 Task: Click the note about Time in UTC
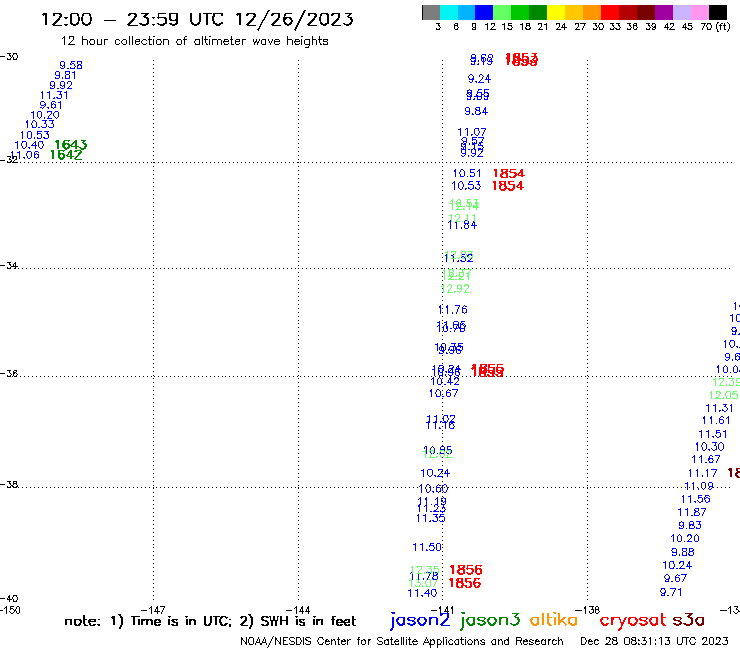pos(210,621)
